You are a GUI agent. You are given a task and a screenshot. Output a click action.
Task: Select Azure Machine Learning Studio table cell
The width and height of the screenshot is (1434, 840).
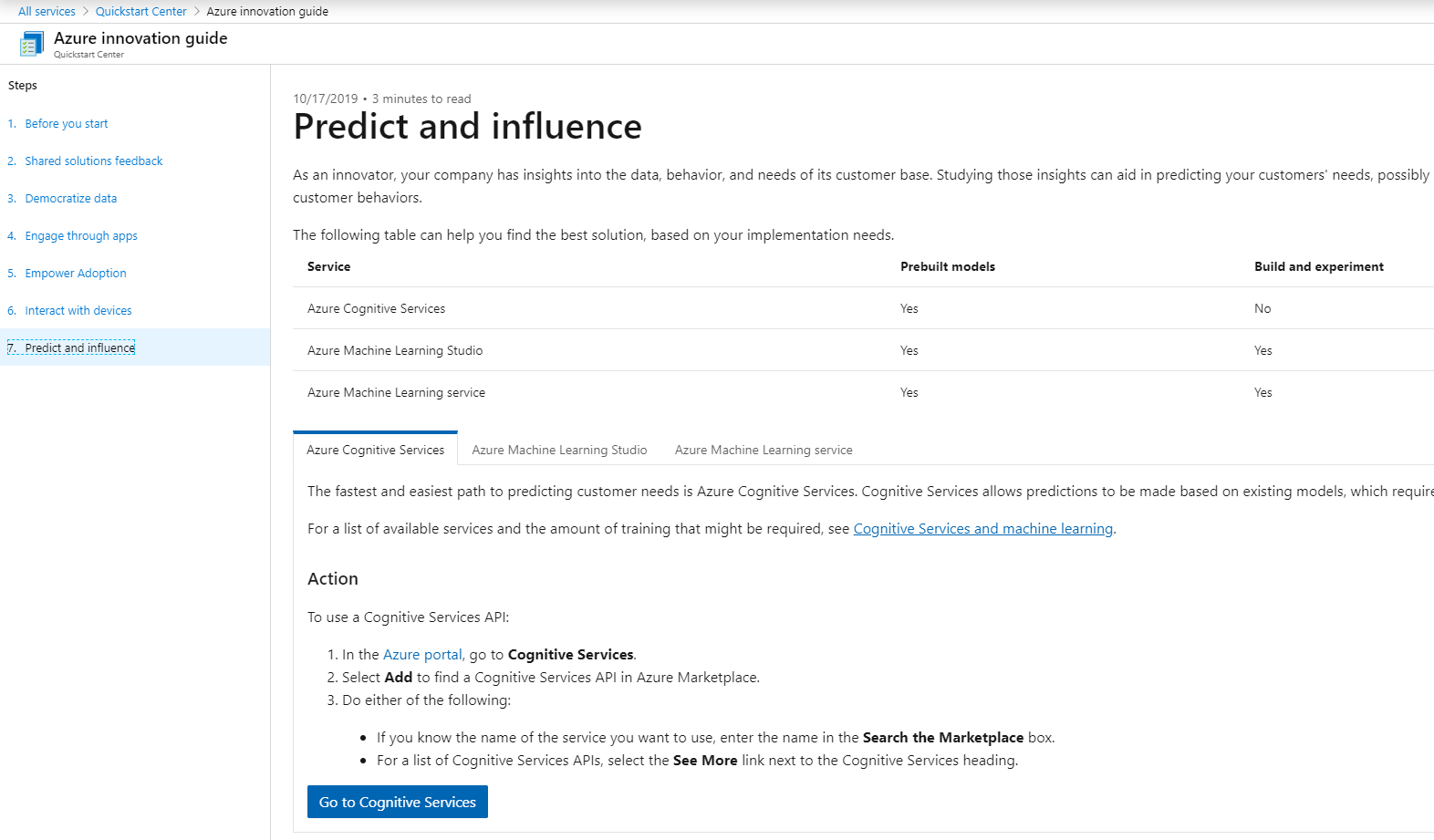point(395,351)
